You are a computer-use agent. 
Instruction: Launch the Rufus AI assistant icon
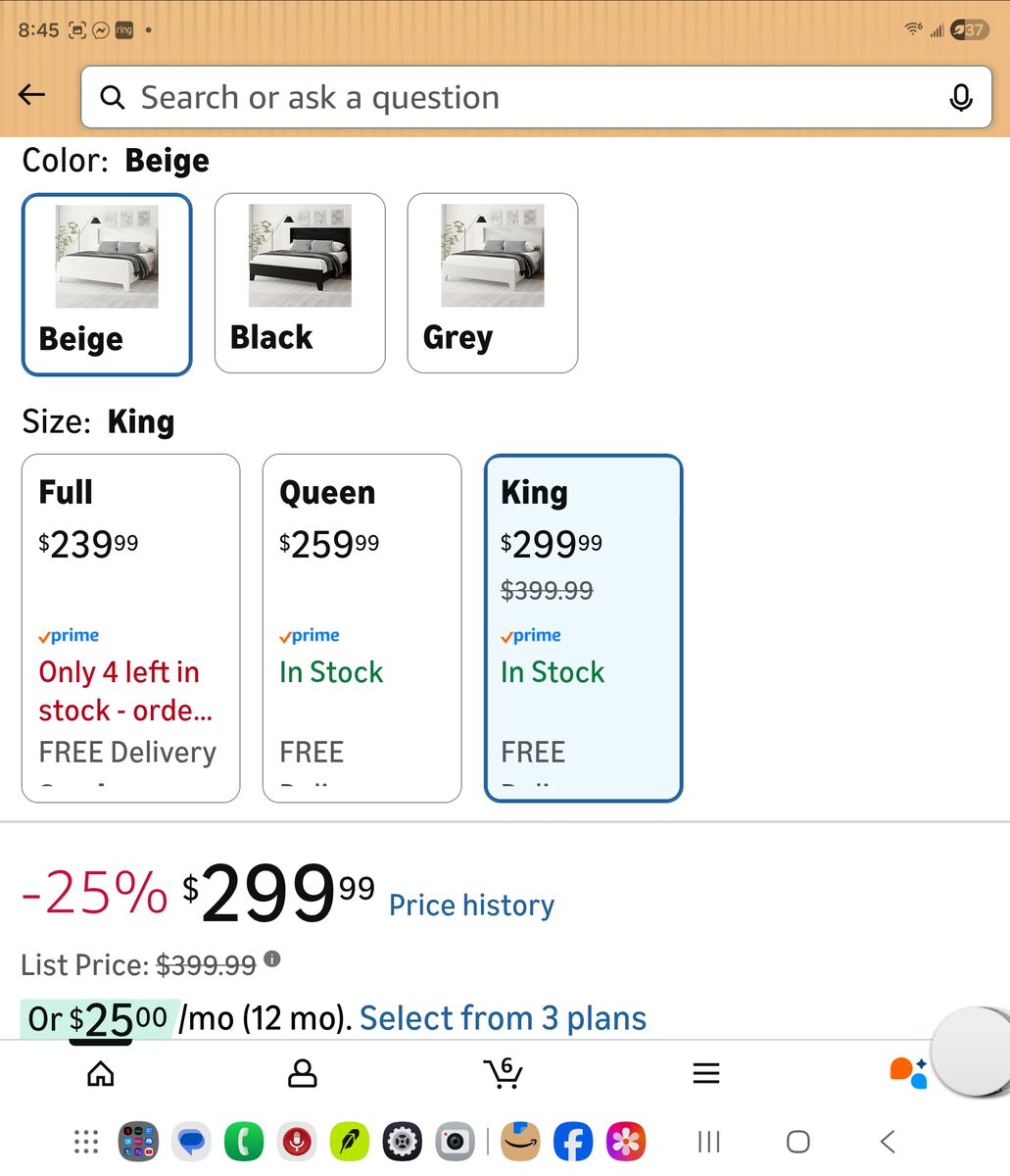tap(907, 1072)
